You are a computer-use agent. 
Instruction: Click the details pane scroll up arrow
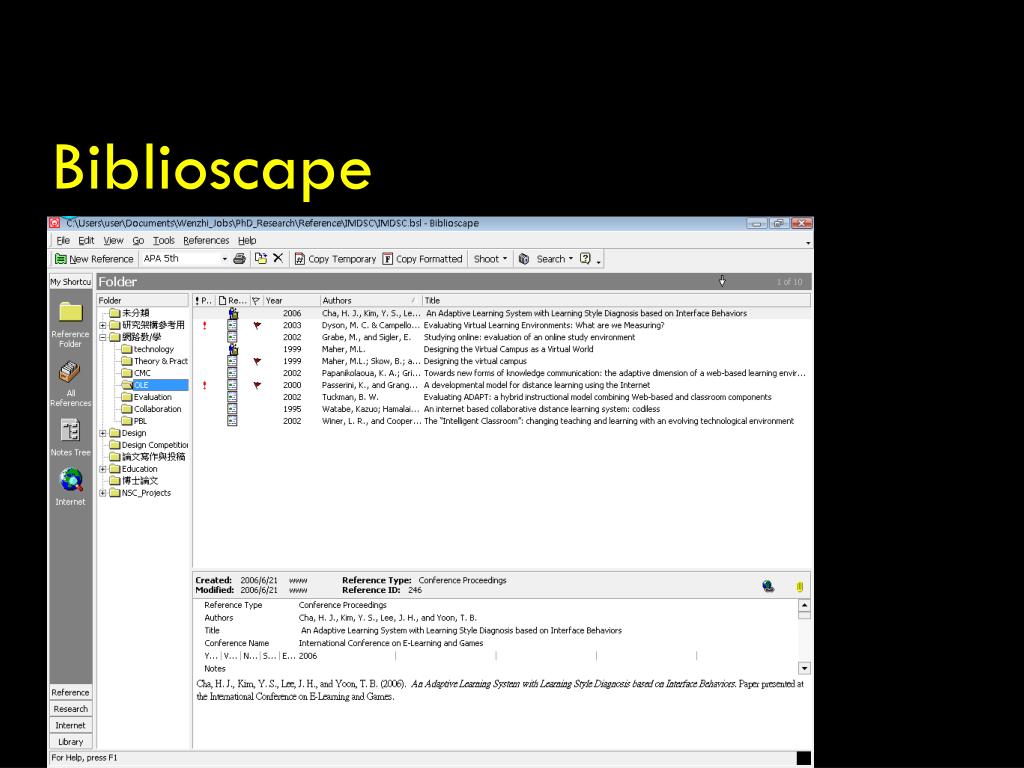(x=805, y=605)
